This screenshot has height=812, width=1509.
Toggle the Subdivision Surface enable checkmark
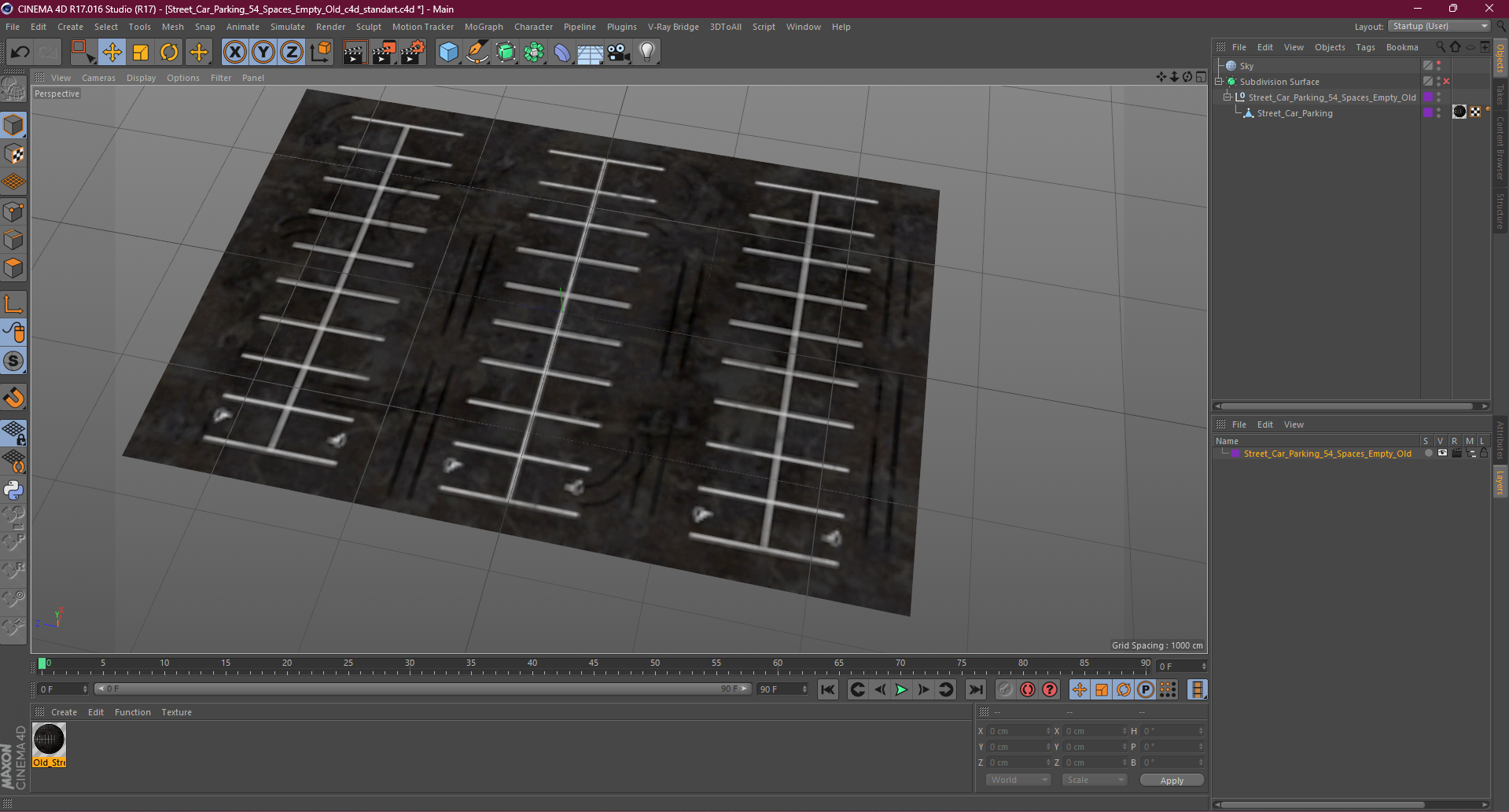click(x=1446, y=82)
